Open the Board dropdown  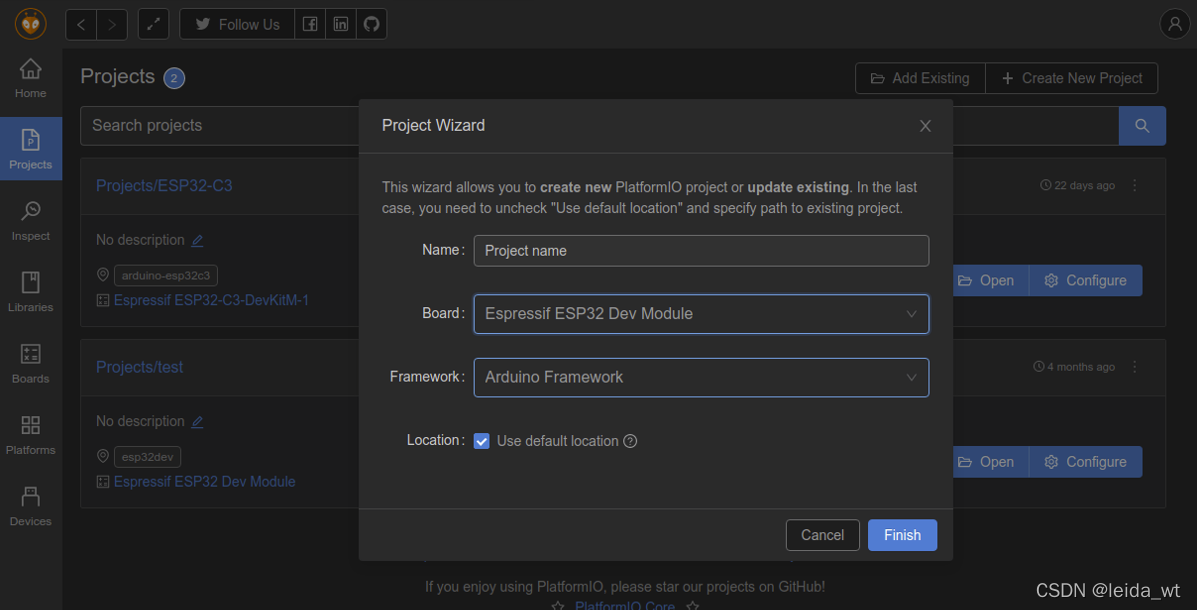tap(702, 314)
